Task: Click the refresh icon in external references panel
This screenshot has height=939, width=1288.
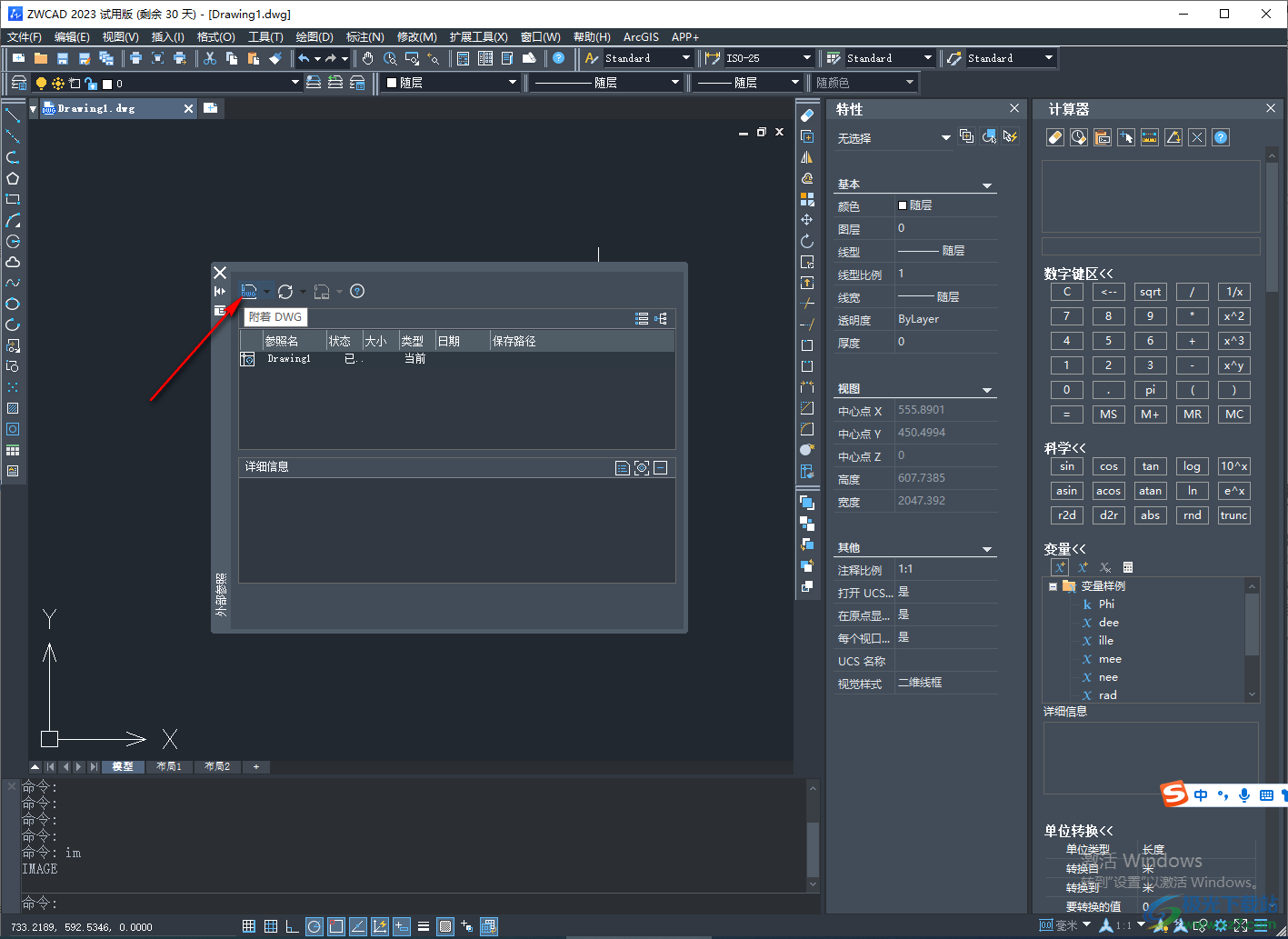Action: 285,291
